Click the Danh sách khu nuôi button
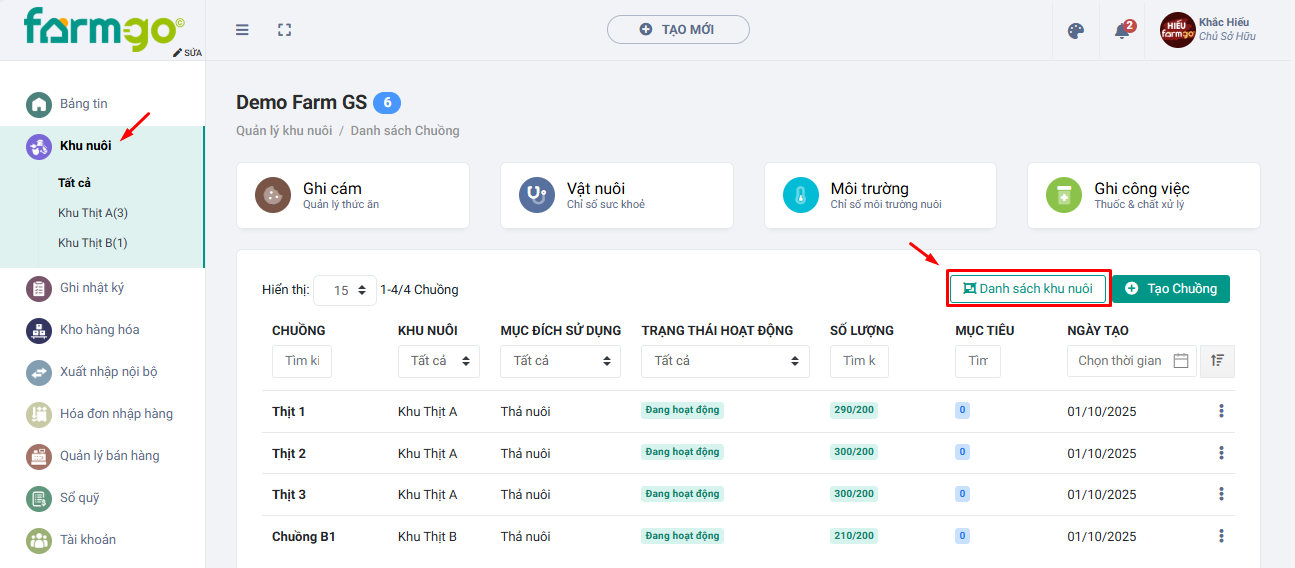 coord(1027,288)
